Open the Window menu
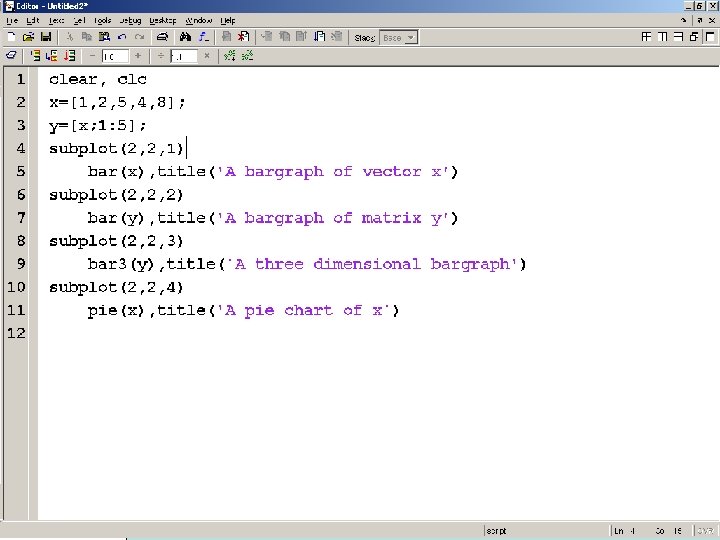The height and width of the screenshot is (540, 720). point(198,20)
